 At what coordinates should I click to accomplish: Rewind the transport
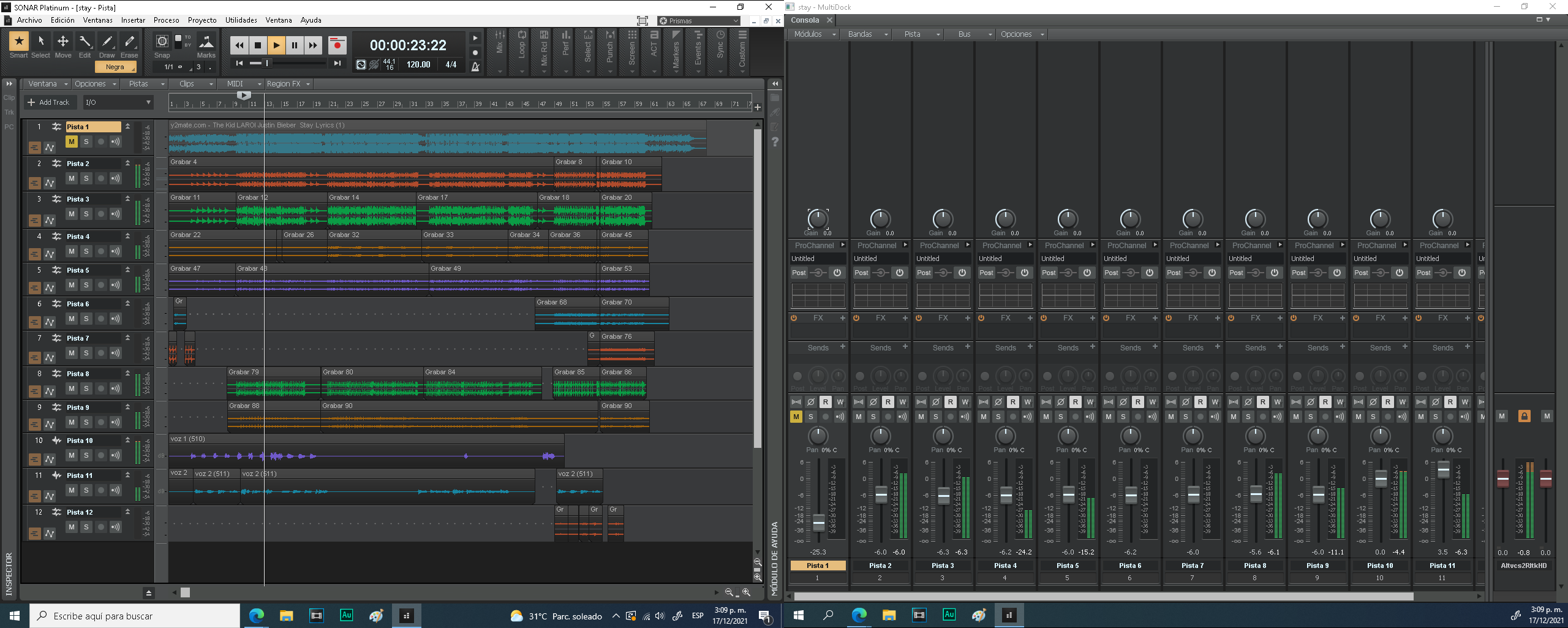pos(239,45)
